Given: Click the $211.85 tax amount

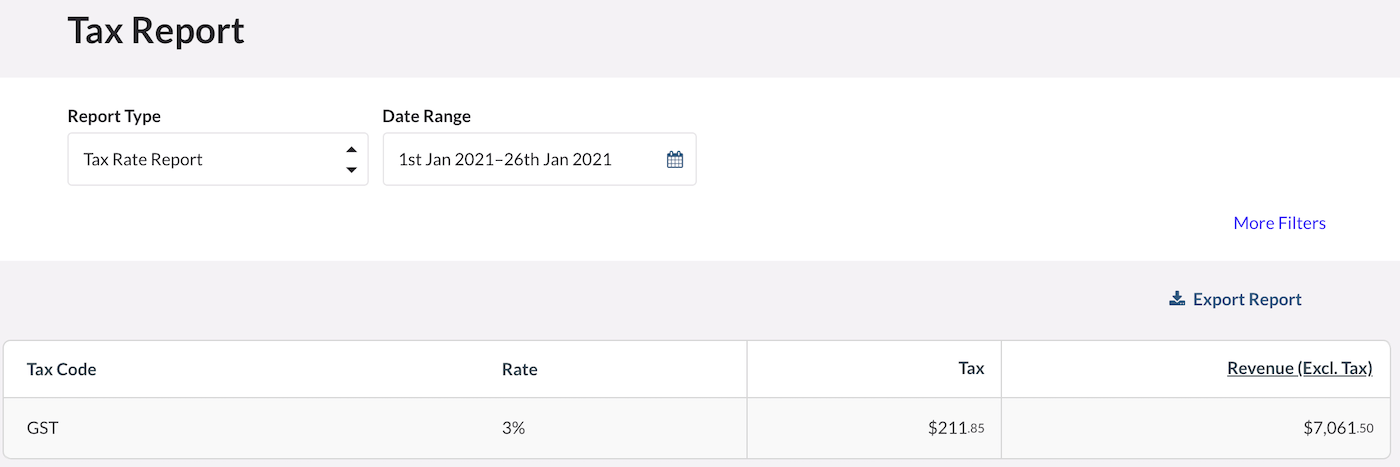Looking at the screenshot, I should tap(955, 428).
